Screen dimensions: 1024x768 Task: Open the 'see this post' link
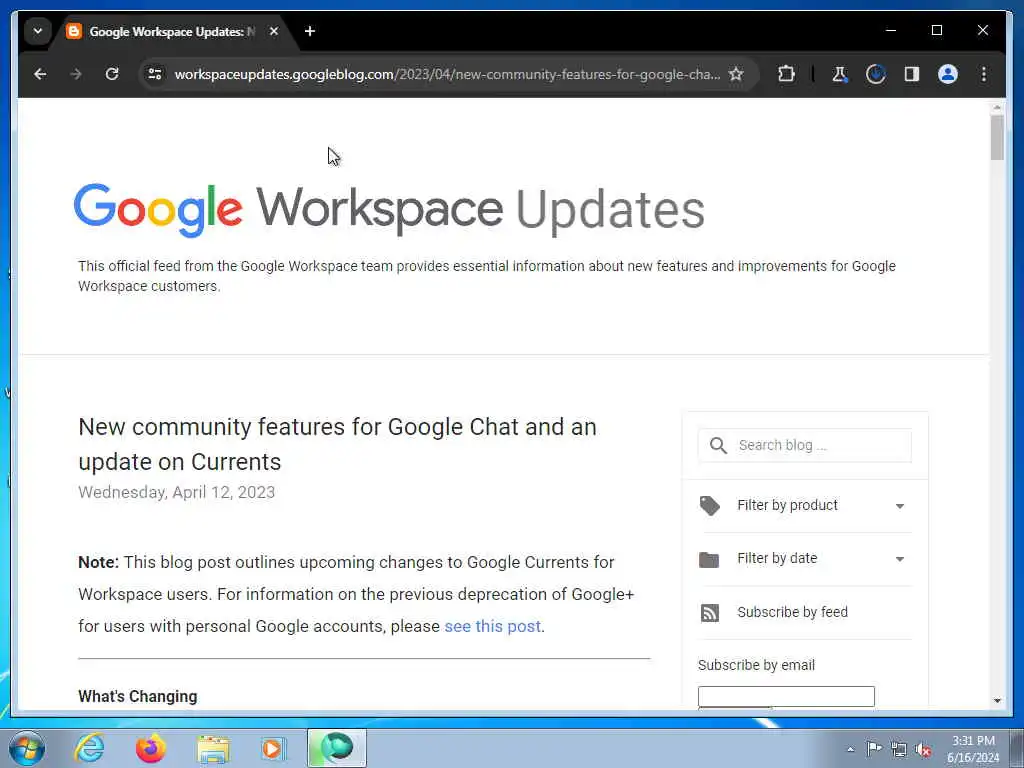tap(492, 626)
